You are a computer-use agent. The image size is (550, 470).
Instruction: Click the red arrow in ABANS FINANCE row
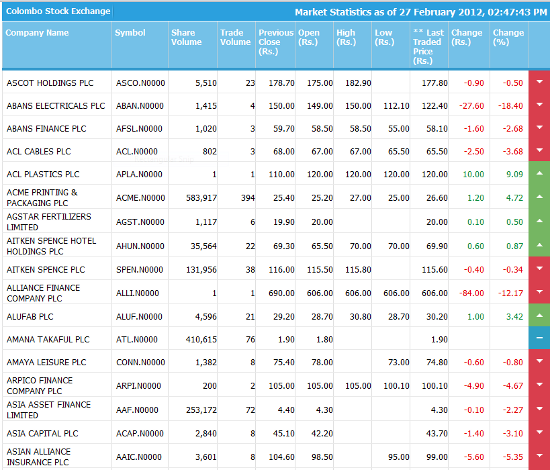[x=539, y=127]
